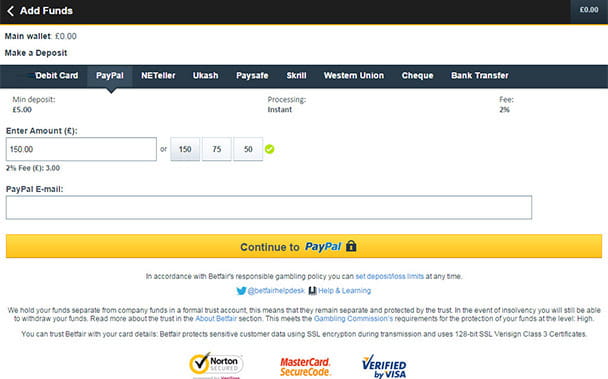The height and width of the screenshot is (379, 608).
Task: Click the Processing Instant value
Action: point(280,109)
